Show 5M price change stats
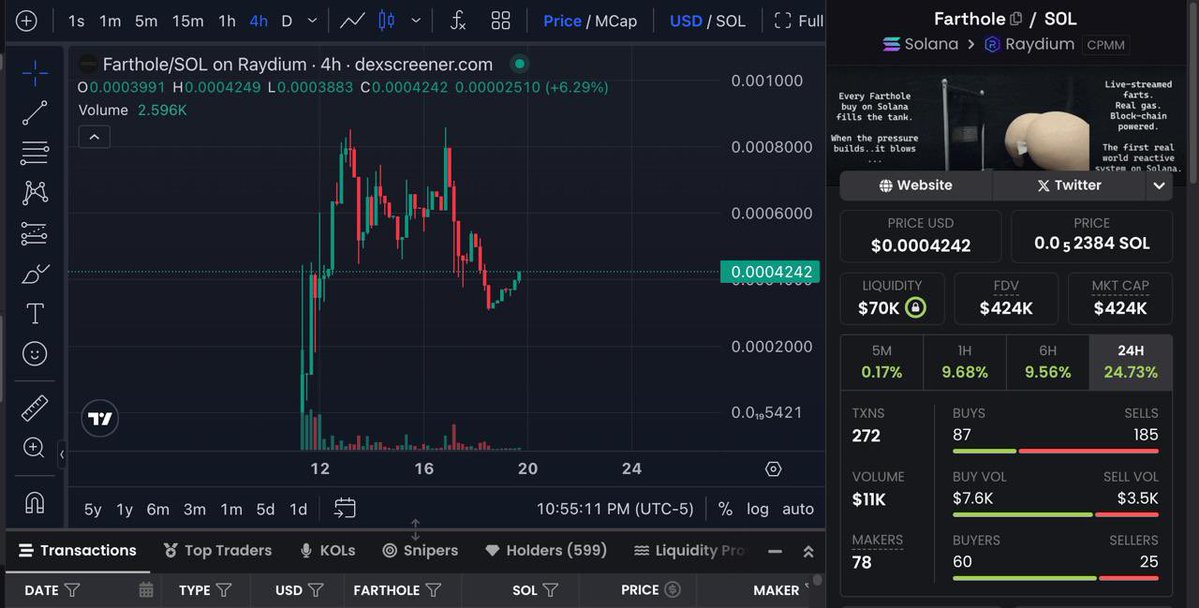This screenshot has width=1199, height=608. 882,363
